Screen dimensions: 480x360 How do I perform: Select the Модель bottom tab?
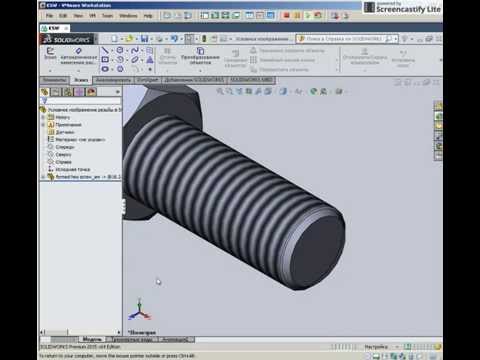click(92, 339)
